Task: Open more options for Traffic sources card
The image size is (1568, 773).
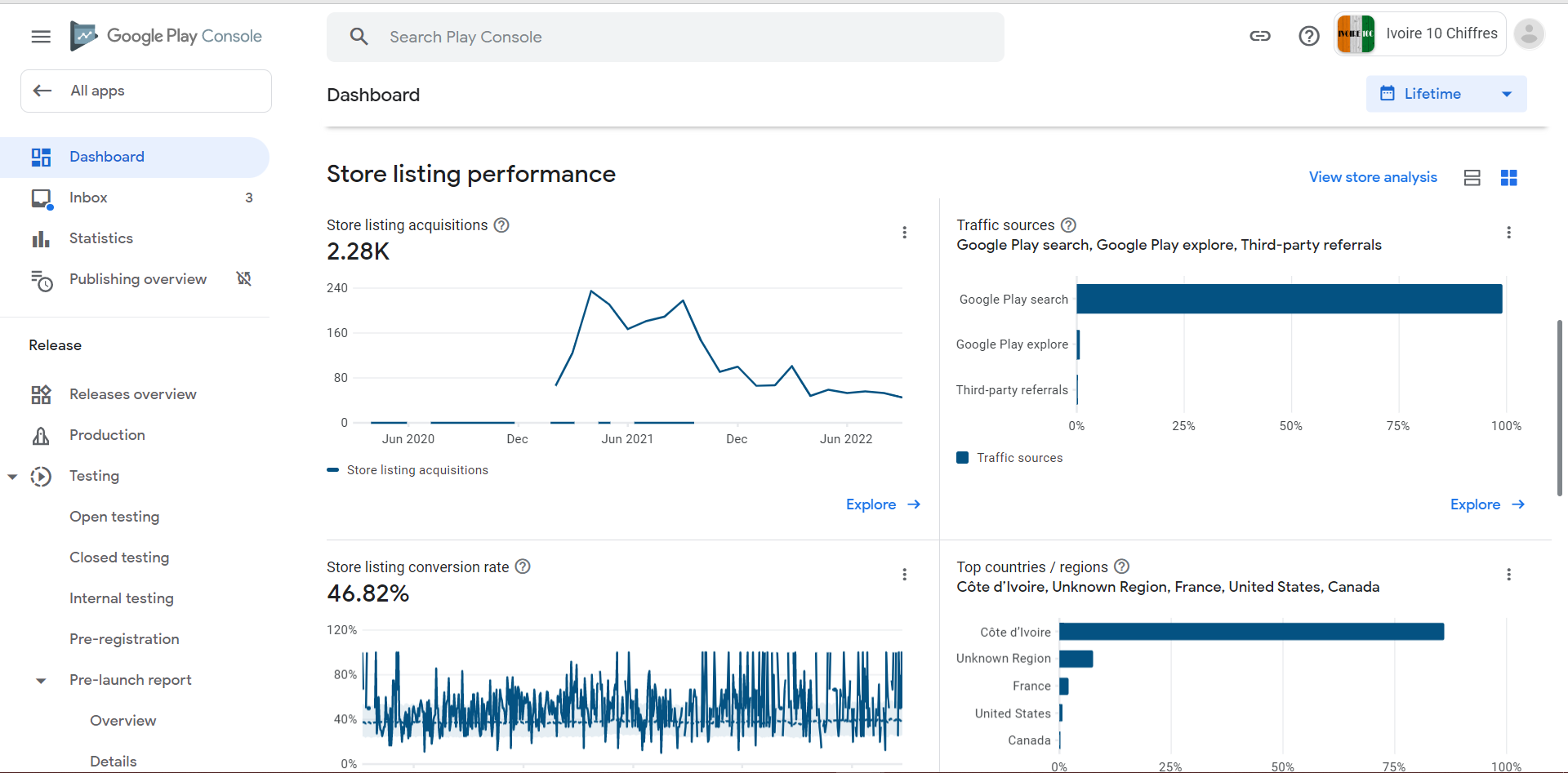Action: click(x=1508, y=233)
